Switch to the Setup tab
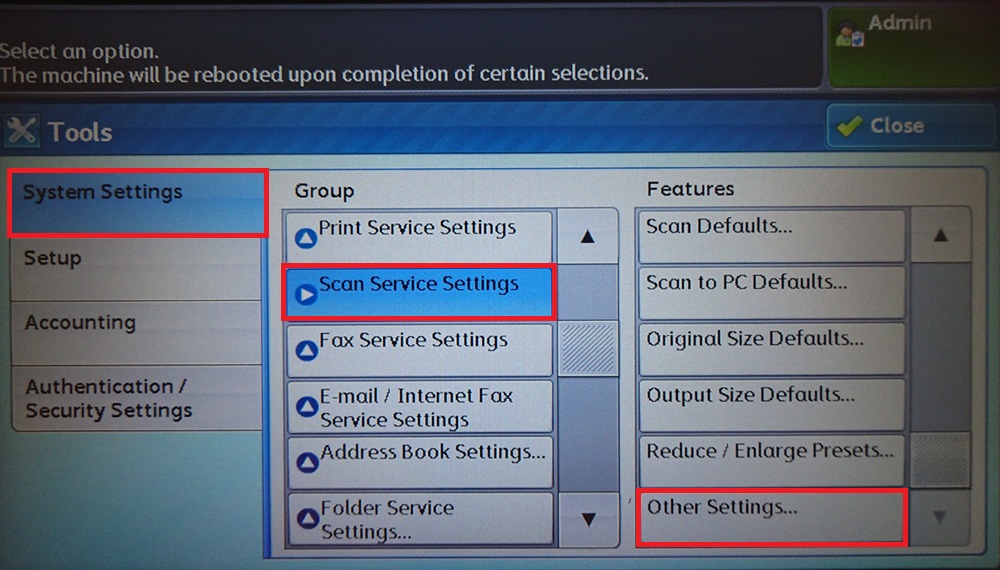The height and width of the screenshot is (570, 1000). coord(135,268)
